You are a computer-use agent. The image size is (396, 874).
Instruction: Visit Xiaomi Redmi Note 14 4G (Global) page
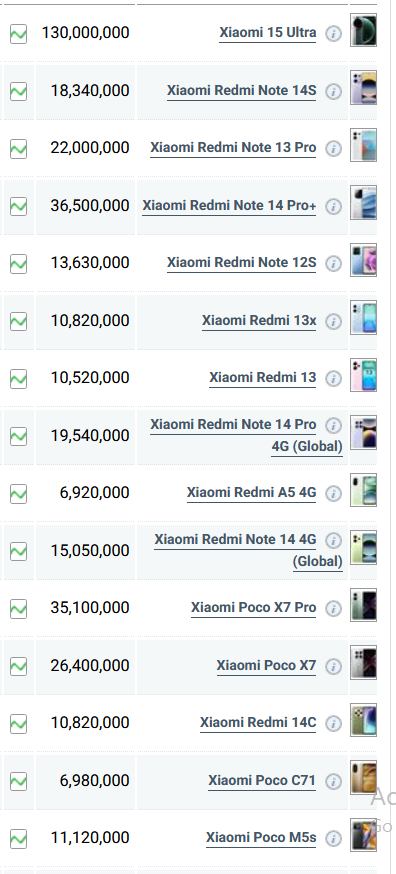(x=248, y=550)
